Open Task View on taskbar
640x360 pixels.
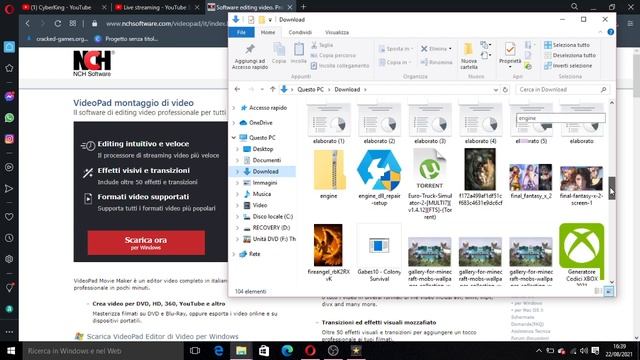(195, 351)
